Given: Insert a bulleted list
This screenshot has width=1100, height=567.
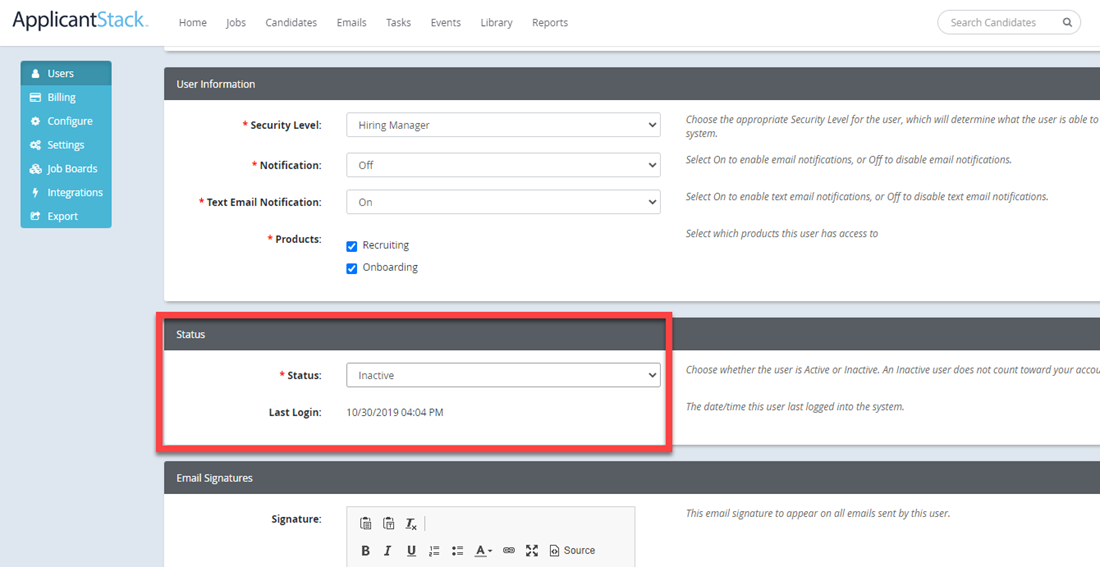Looking at the screenshot, I should tap(457, 551).
